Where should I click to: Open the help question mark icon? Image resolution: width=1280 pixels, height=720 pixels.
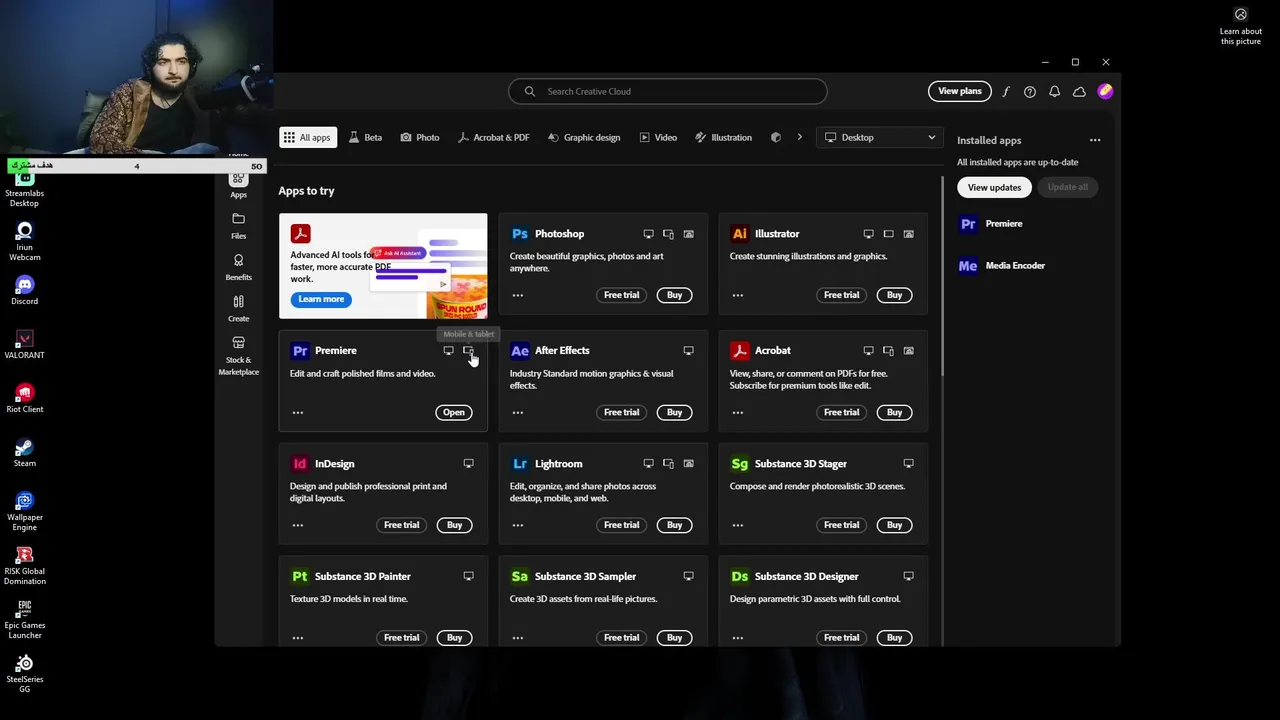(x=1030, y=92)
